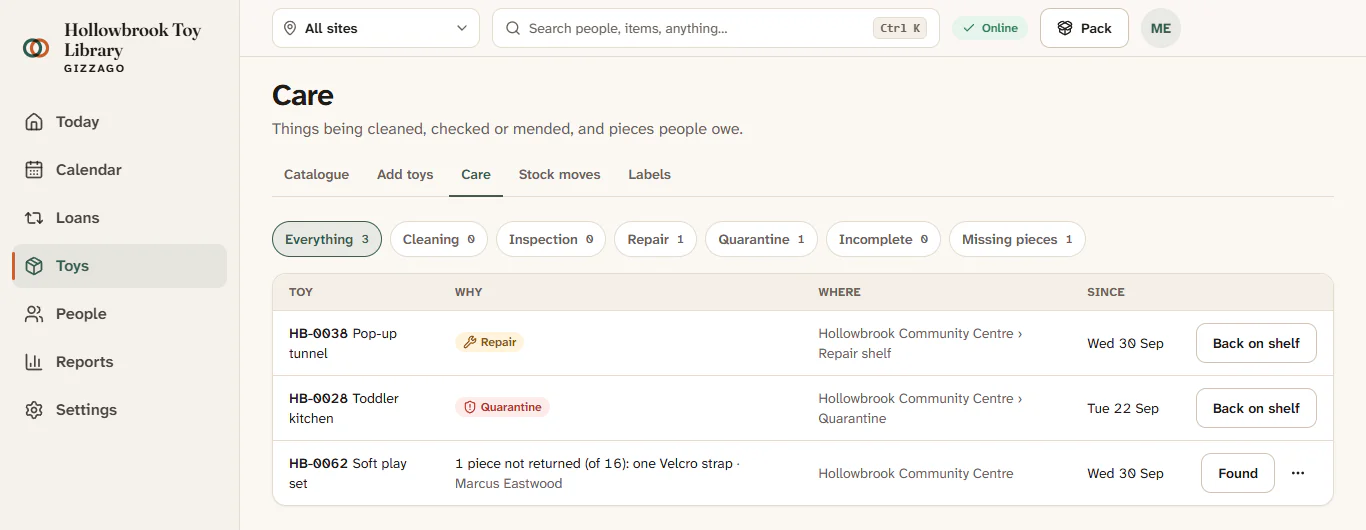Open Reports in the sidebar
This screenshot has width=1366, height=530.
(120, 362)
